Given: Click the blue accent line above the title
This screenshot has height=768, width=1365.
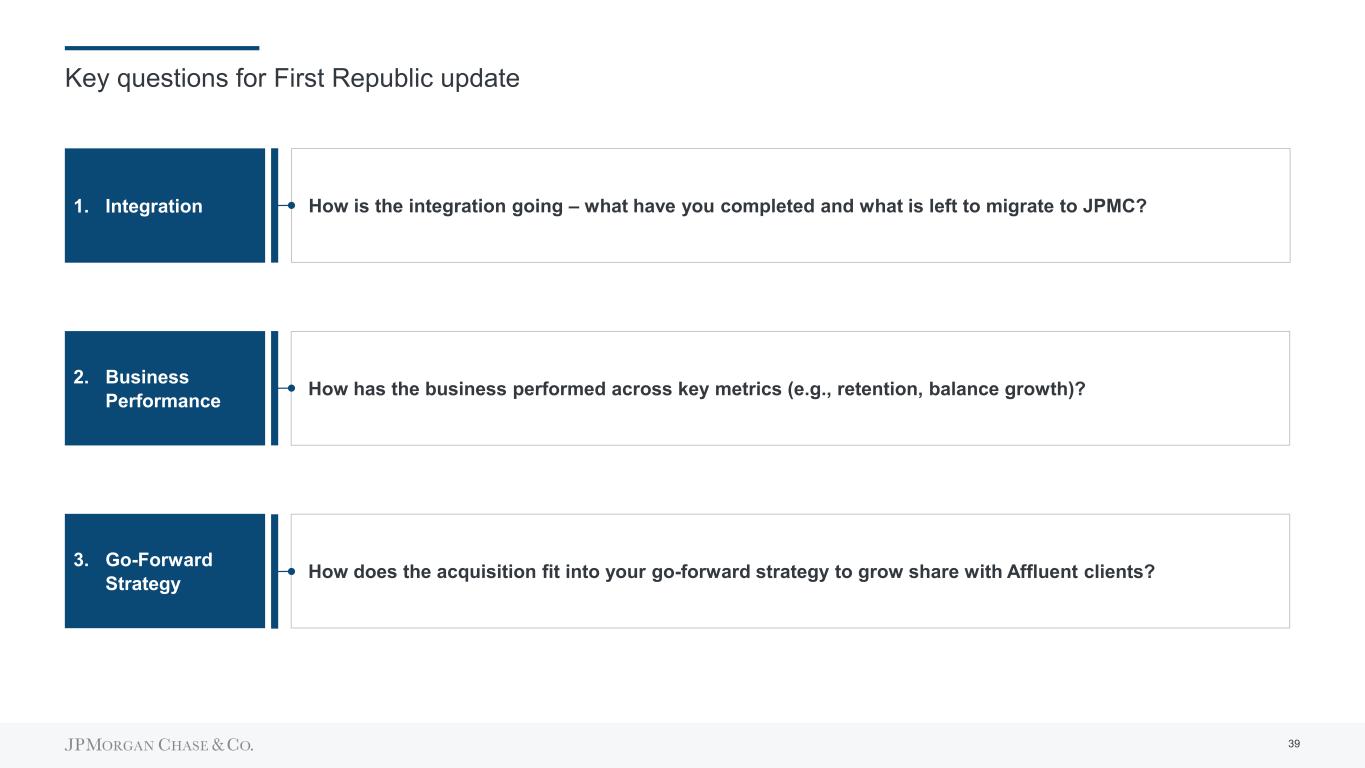Looking at the screenshot, I should pos(161,48).
